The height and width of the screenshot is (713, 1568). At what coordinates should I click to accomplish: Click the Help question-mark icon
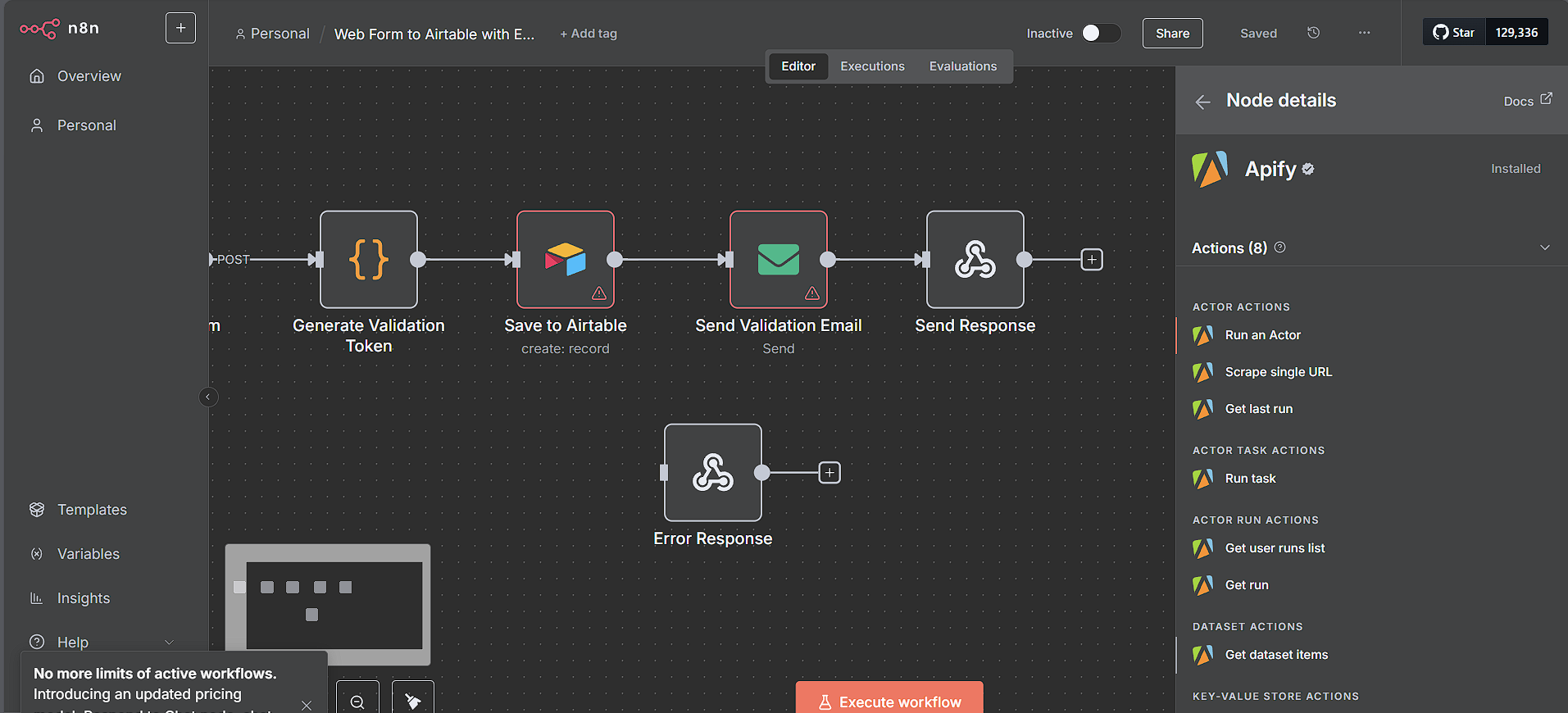click(x=37, y=643)
